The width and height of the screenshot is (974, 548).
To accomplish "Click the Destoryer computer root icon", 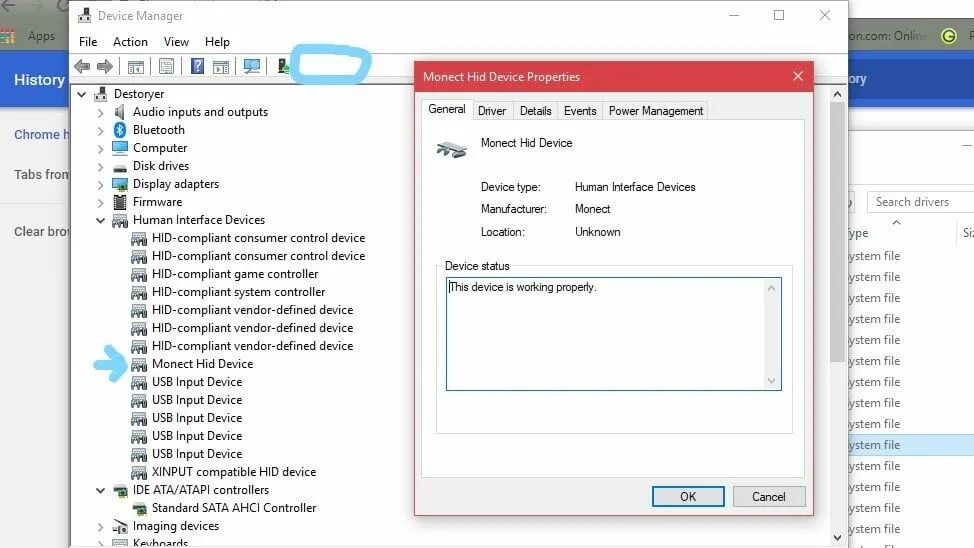I will point(100,94).
